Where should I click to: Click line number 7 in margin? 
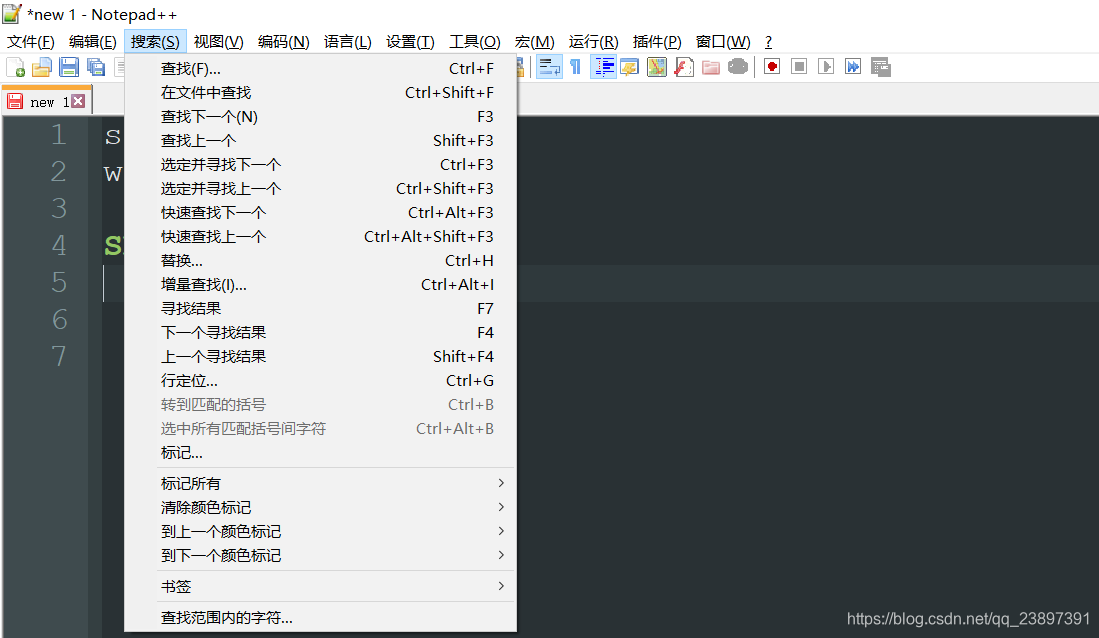59,356
